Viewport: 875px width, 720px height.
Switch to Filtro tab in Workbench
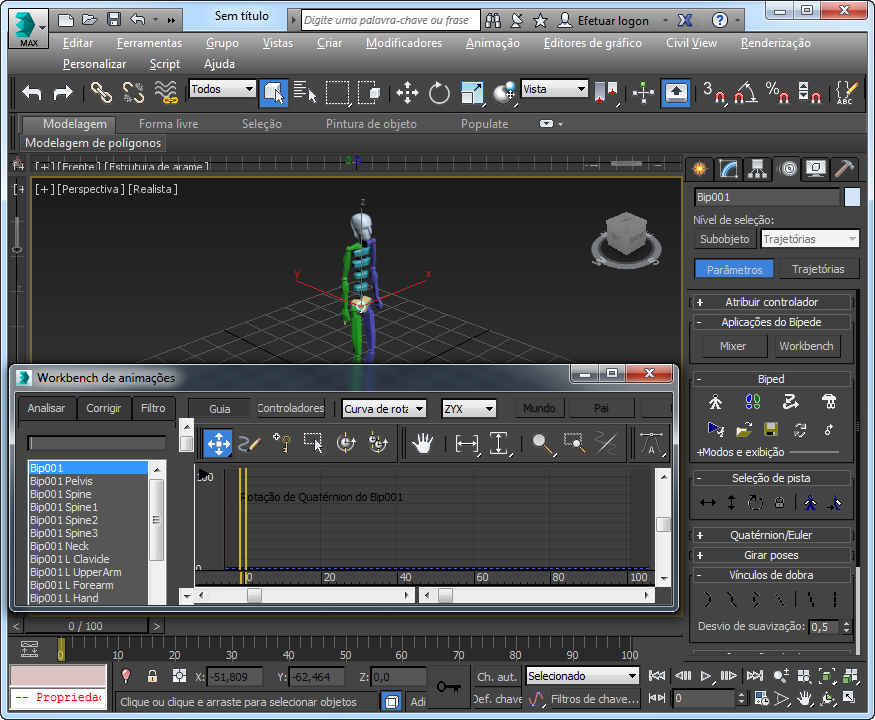pyautogui.click(x=153, y=408)
